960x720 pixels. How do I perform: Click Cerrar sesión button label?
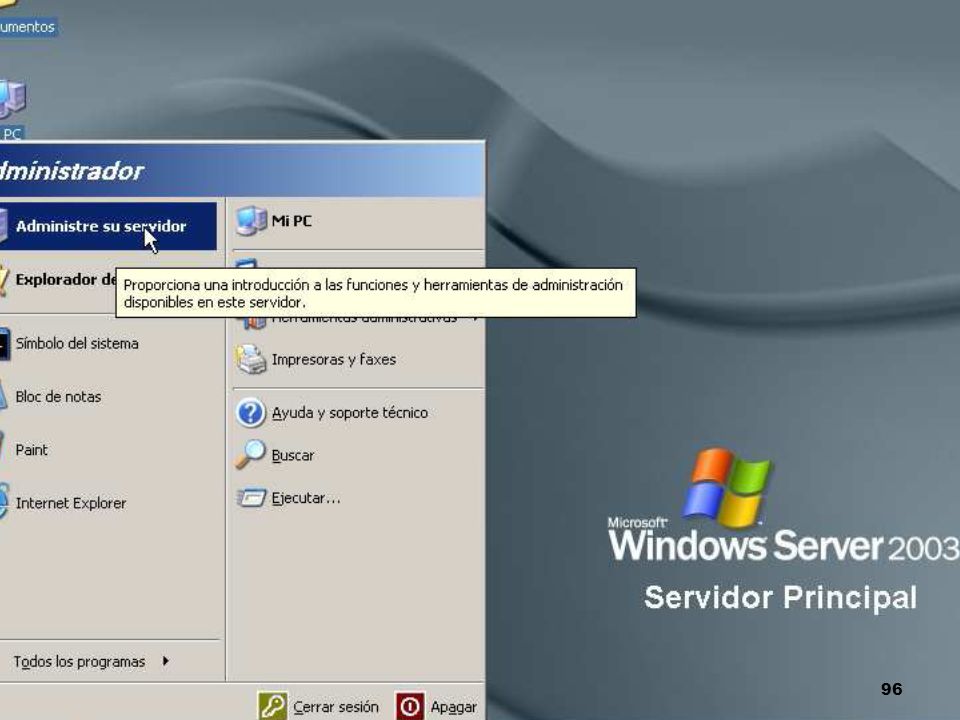[336, 707]
